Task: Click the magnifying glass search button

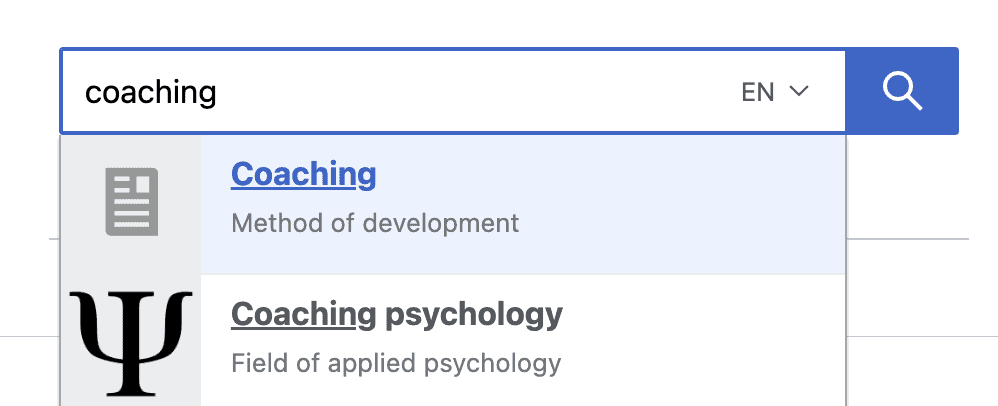Action: [x=902, y=91]
